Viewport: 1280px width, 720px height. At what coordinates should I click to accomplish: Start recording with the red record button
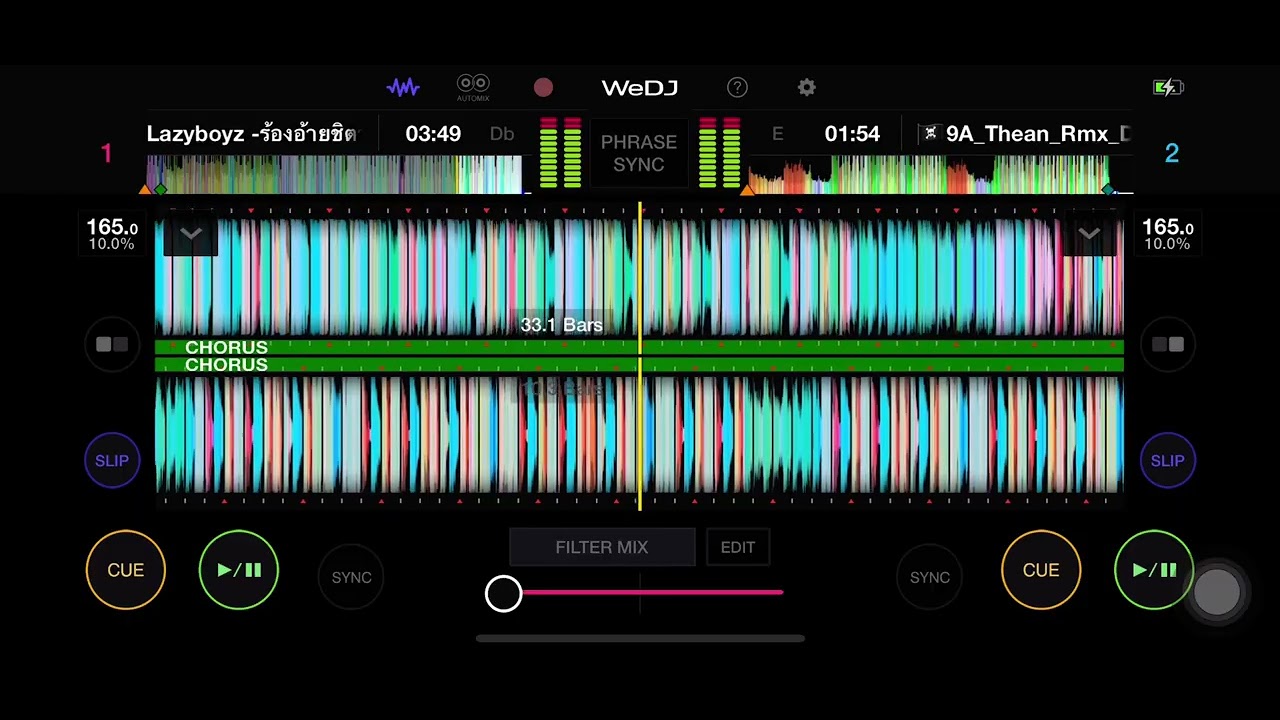[543, 88]
